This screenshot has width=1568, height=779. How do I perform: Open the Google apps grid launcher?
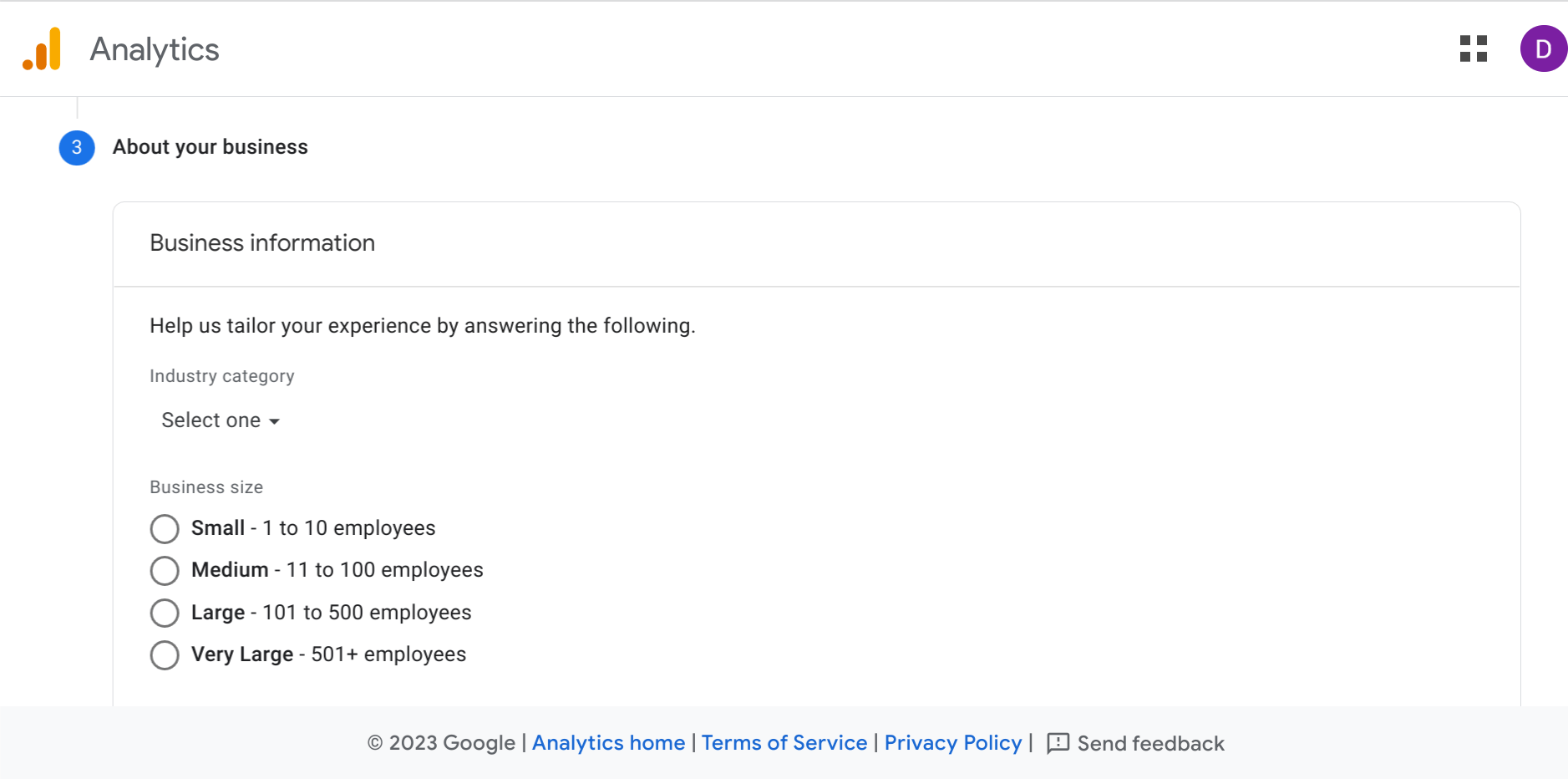click(x=1473, y=48)
